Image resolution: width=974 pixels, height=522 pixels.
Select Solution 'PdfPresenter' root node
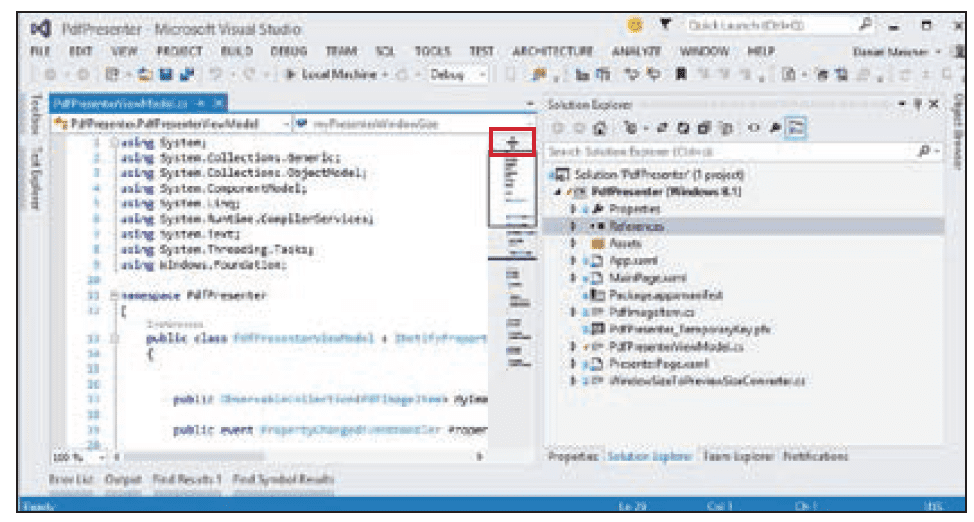tap(658, 175)
